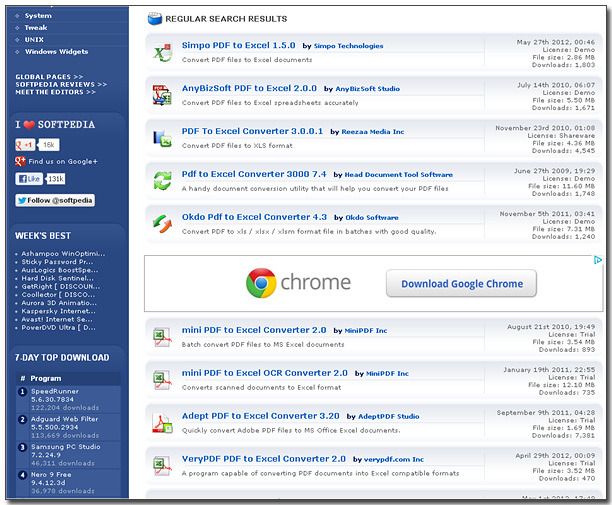Open Aurora 3D Animatio... in Week's Best

tap(59, 303)
